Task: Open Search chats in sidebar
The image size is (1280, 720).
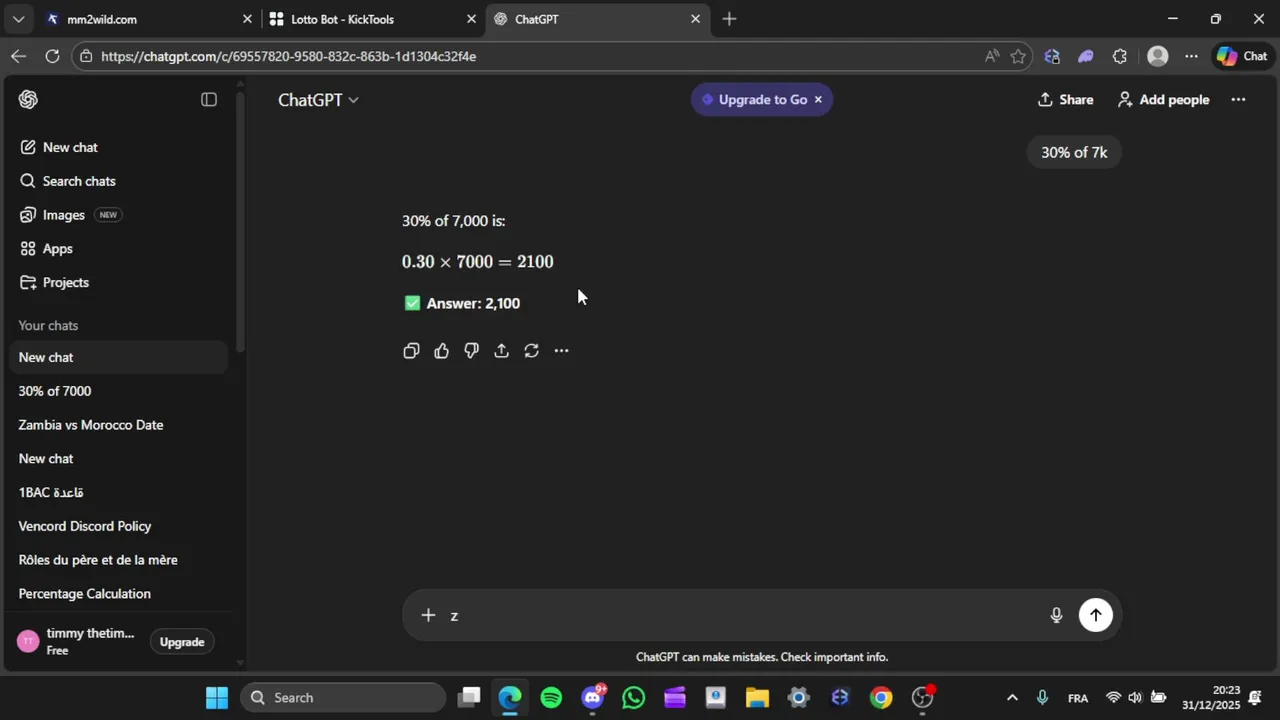Action: point(120,181)
